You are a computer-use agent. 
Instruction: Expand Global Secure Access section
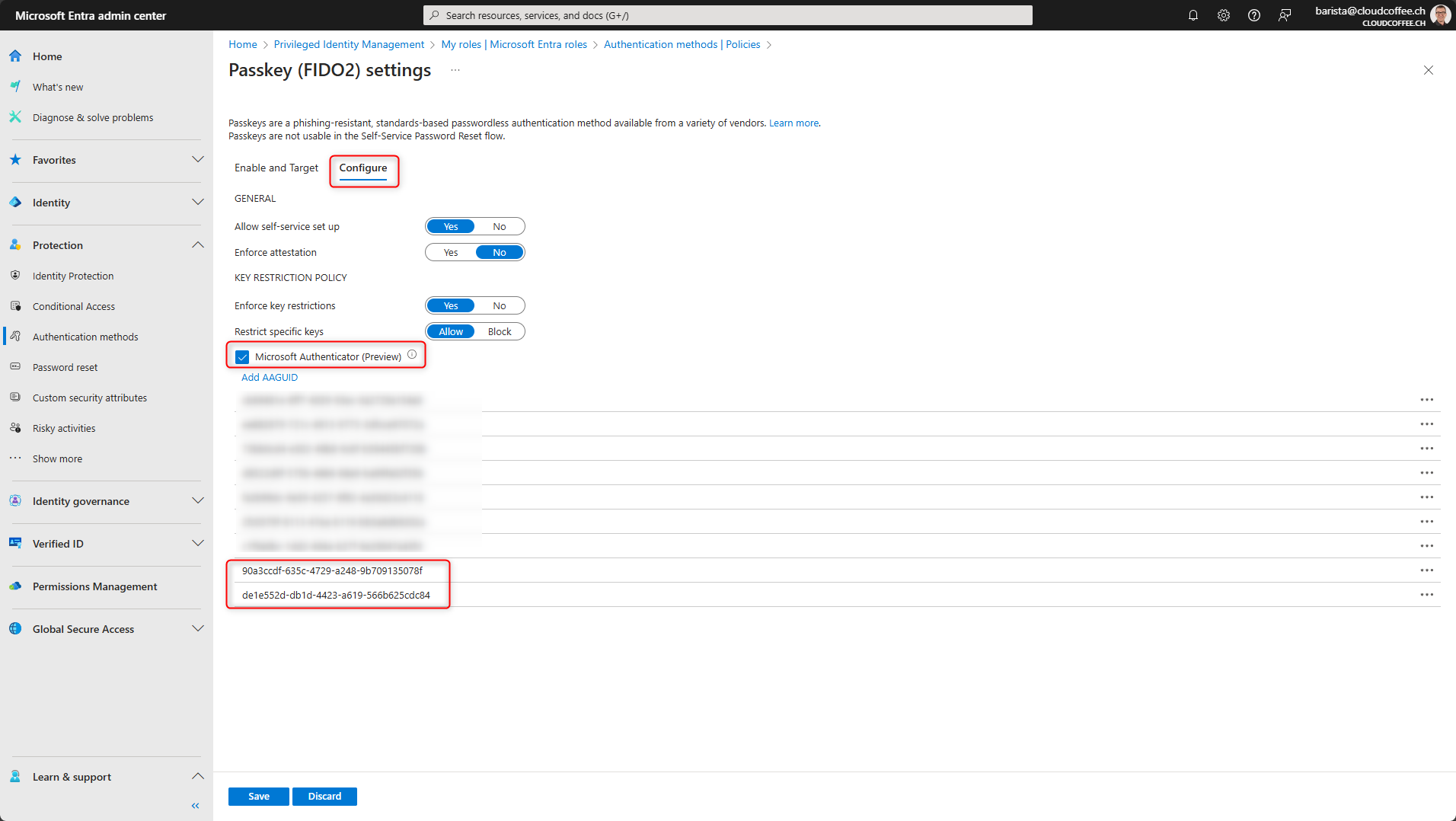(x=198, y=629)
